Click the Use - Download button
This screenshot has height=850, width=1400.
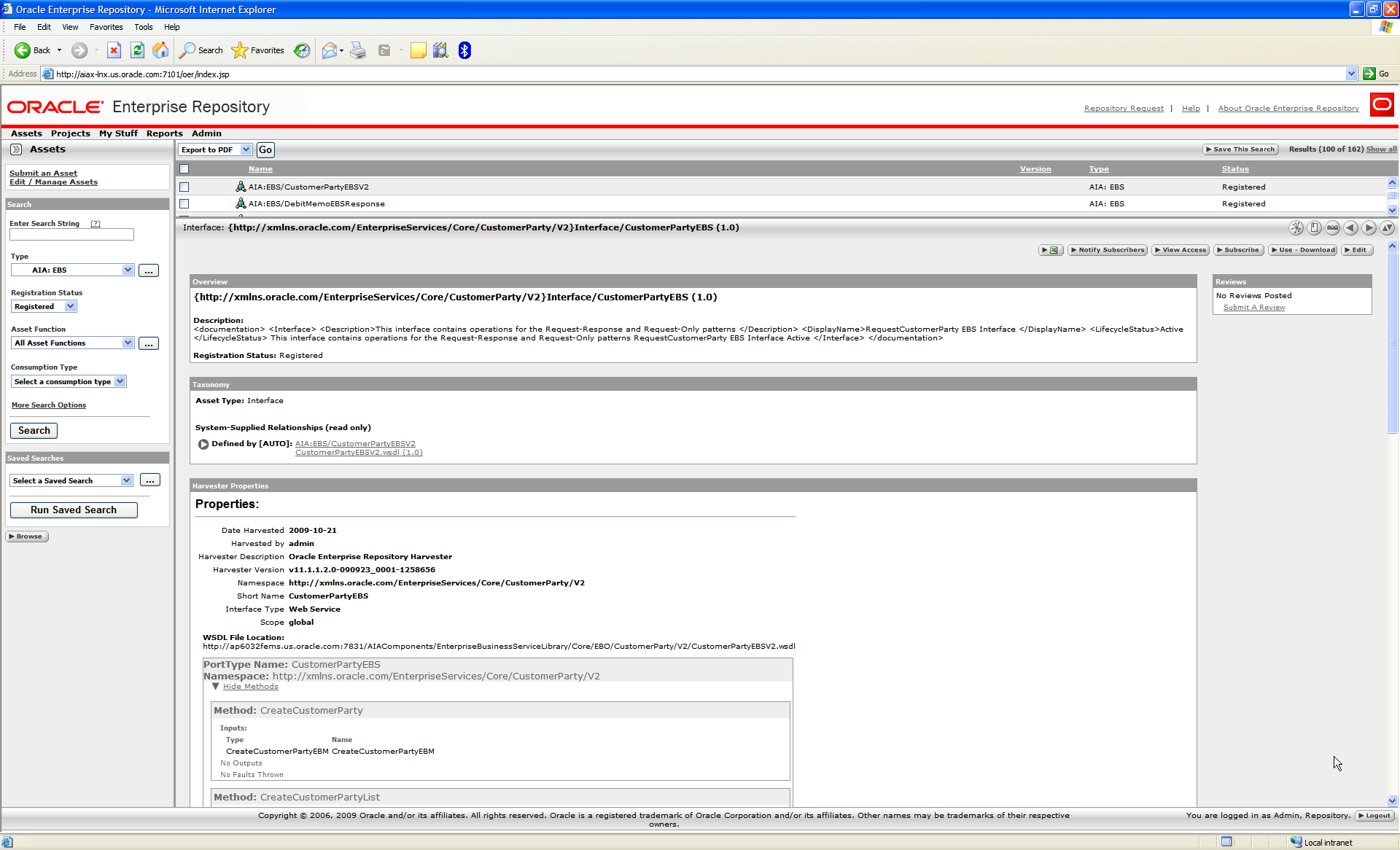click(x=1303, y=250)
